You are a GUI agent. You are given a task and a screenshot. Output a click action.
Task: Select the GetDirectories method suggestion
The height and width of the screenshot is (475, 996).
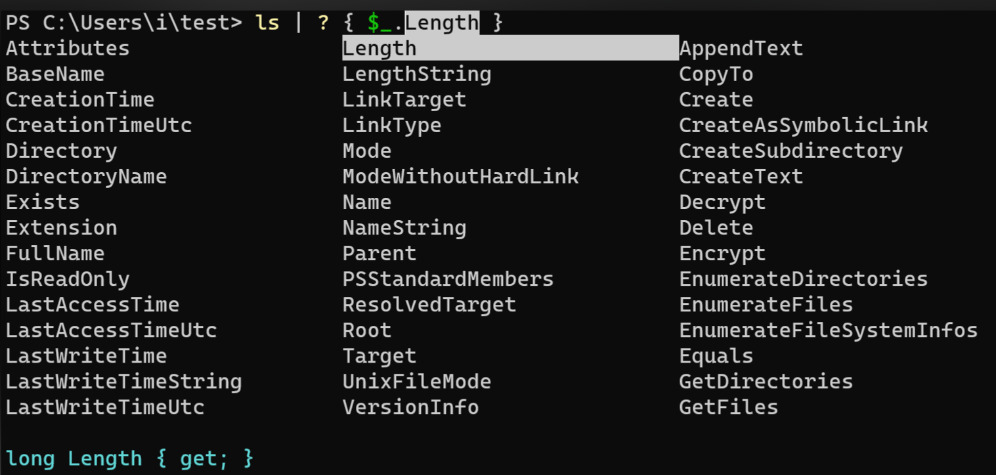766,382
